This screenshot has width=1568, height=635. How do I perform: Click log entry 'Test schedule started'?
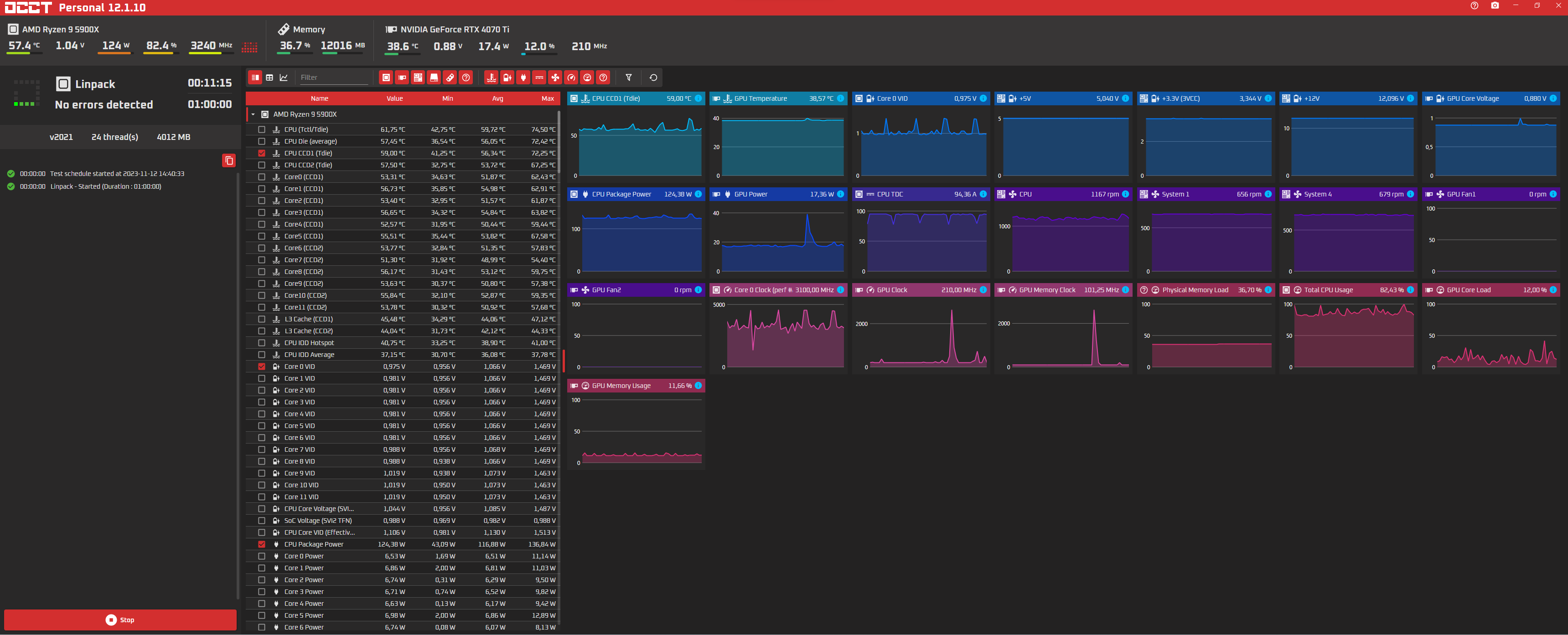[117, 174]
